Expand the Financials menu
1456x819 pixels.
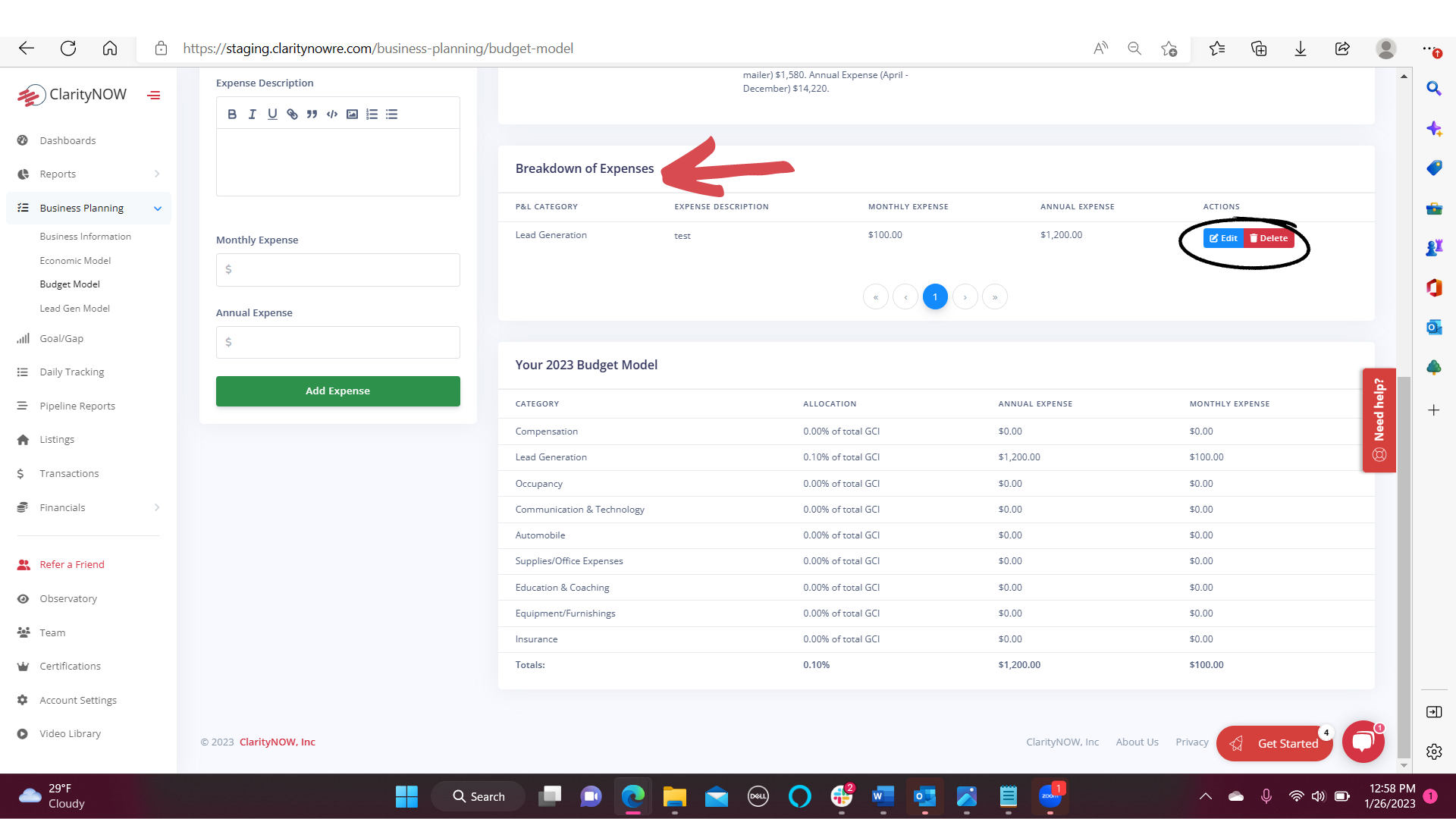(88, 508)
